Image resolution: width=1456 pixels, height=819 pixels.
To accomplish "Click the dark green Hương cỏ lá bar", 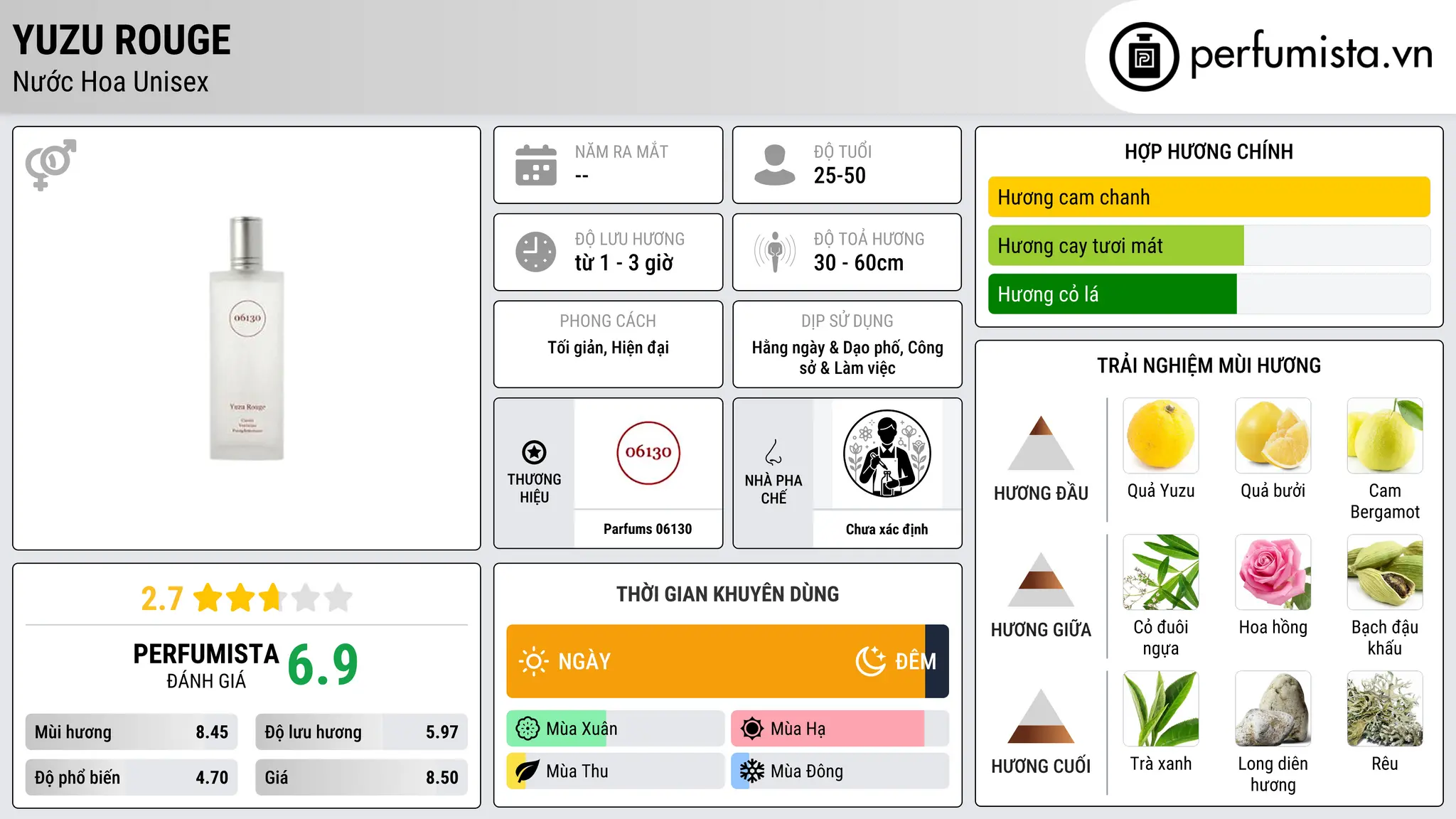I will [x=1113, y=294].
